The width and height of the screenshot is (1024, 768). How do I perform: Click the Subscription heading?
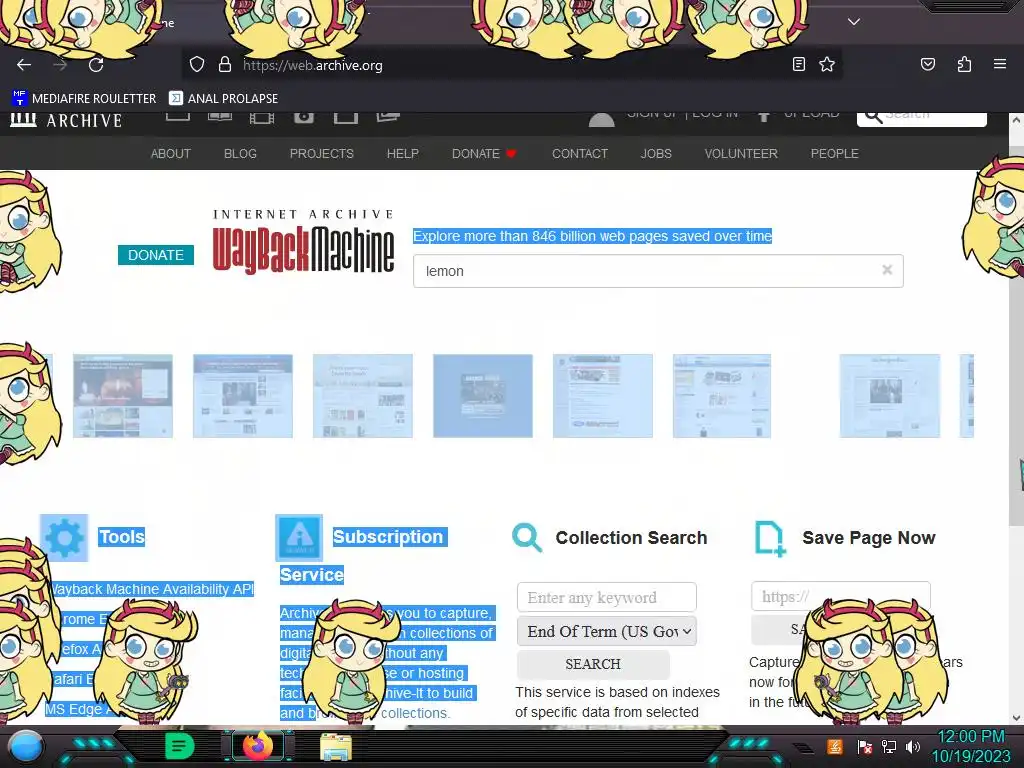click(389, 537)
